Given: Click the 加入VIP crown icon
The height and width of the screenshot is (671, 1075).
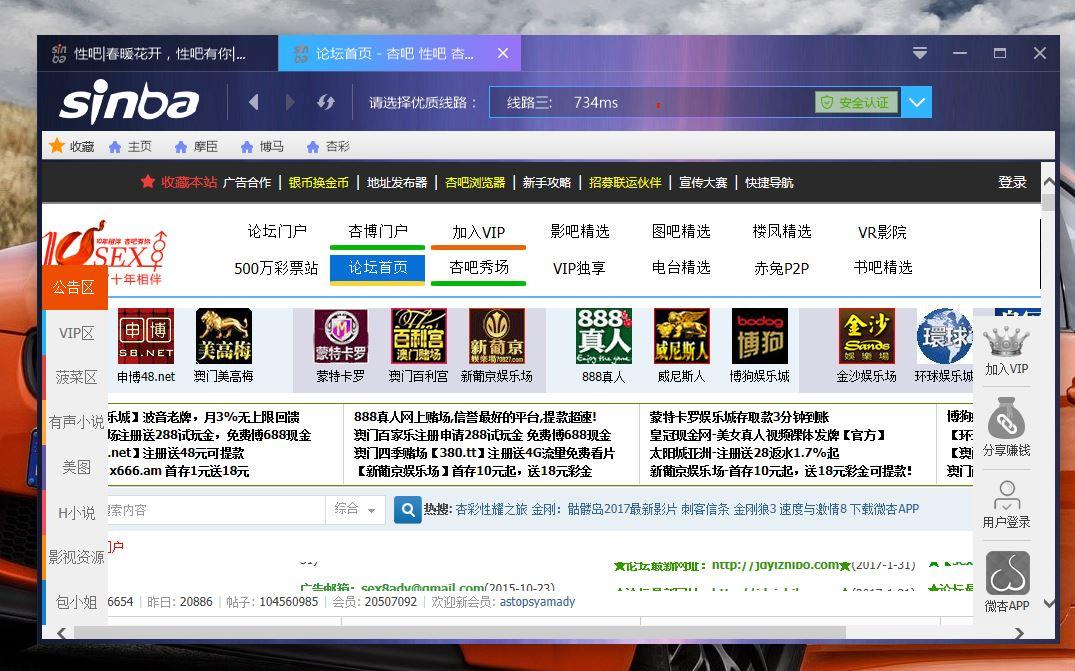Looking at the screenshot, I should pyautogui.click(x=1006, y=343).
